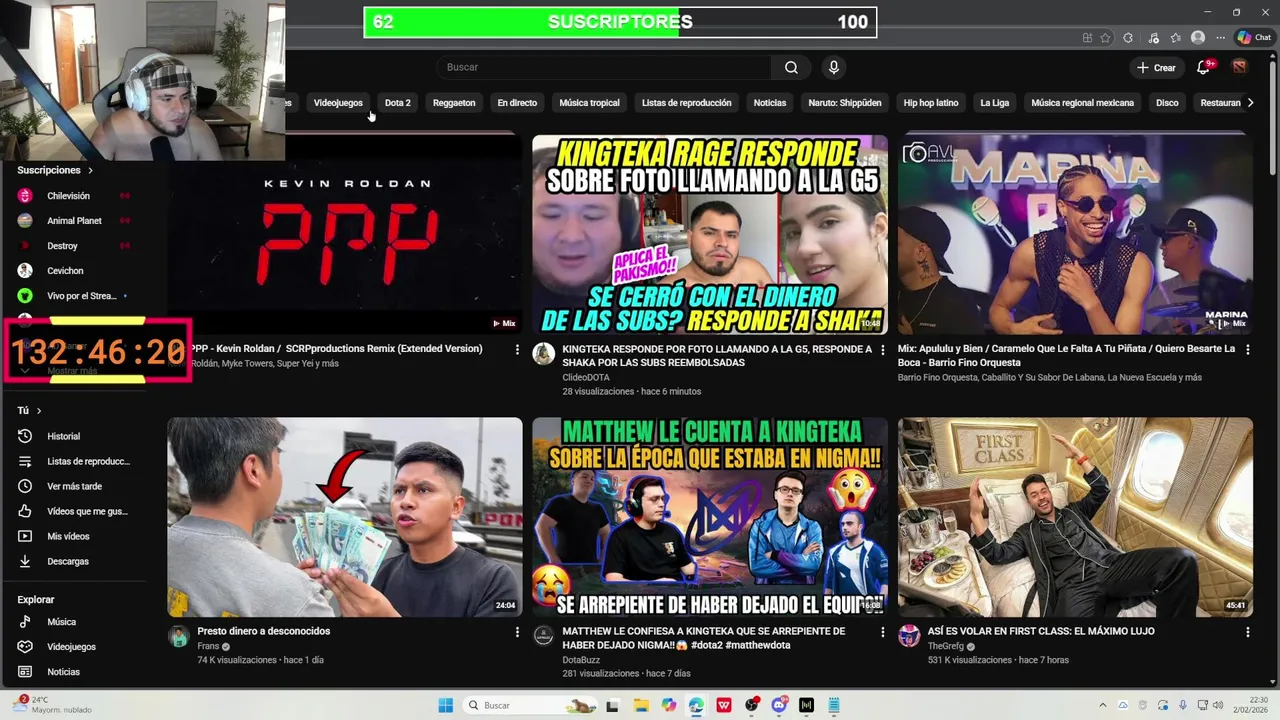Play Marina Barrio Fino mix thumbnail
Viewport: 1280px width, 720px height.
[x=1075, y=235]
